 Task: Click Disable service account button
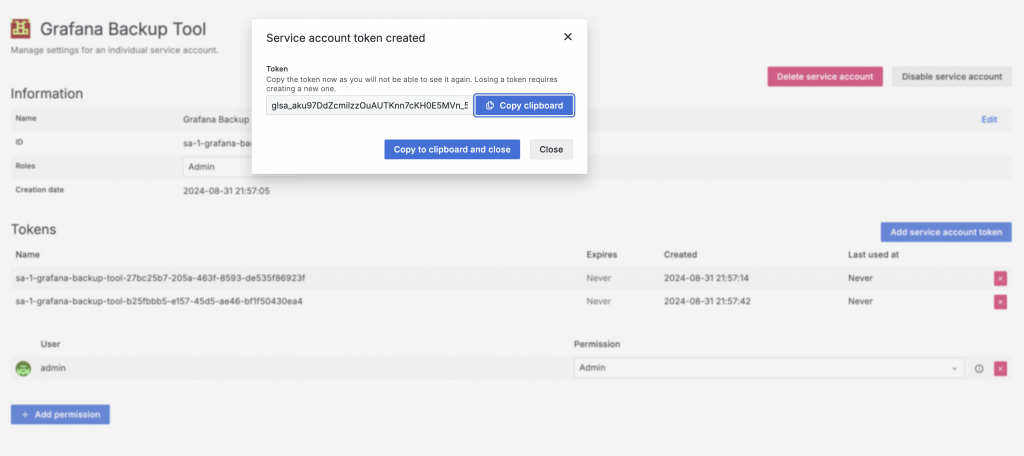pos(952,76)
